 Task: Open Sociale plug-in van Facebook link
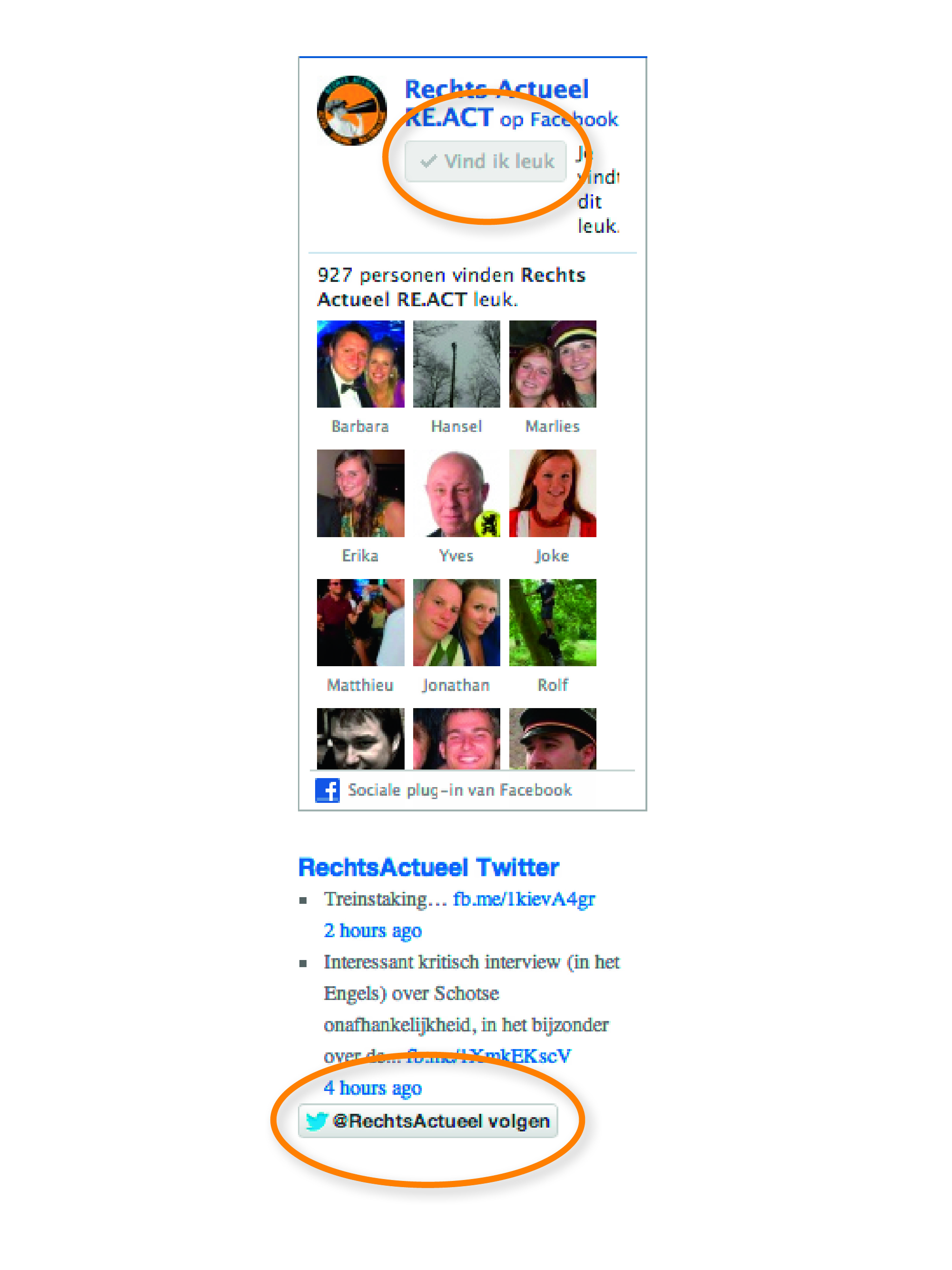coord(460,790)
